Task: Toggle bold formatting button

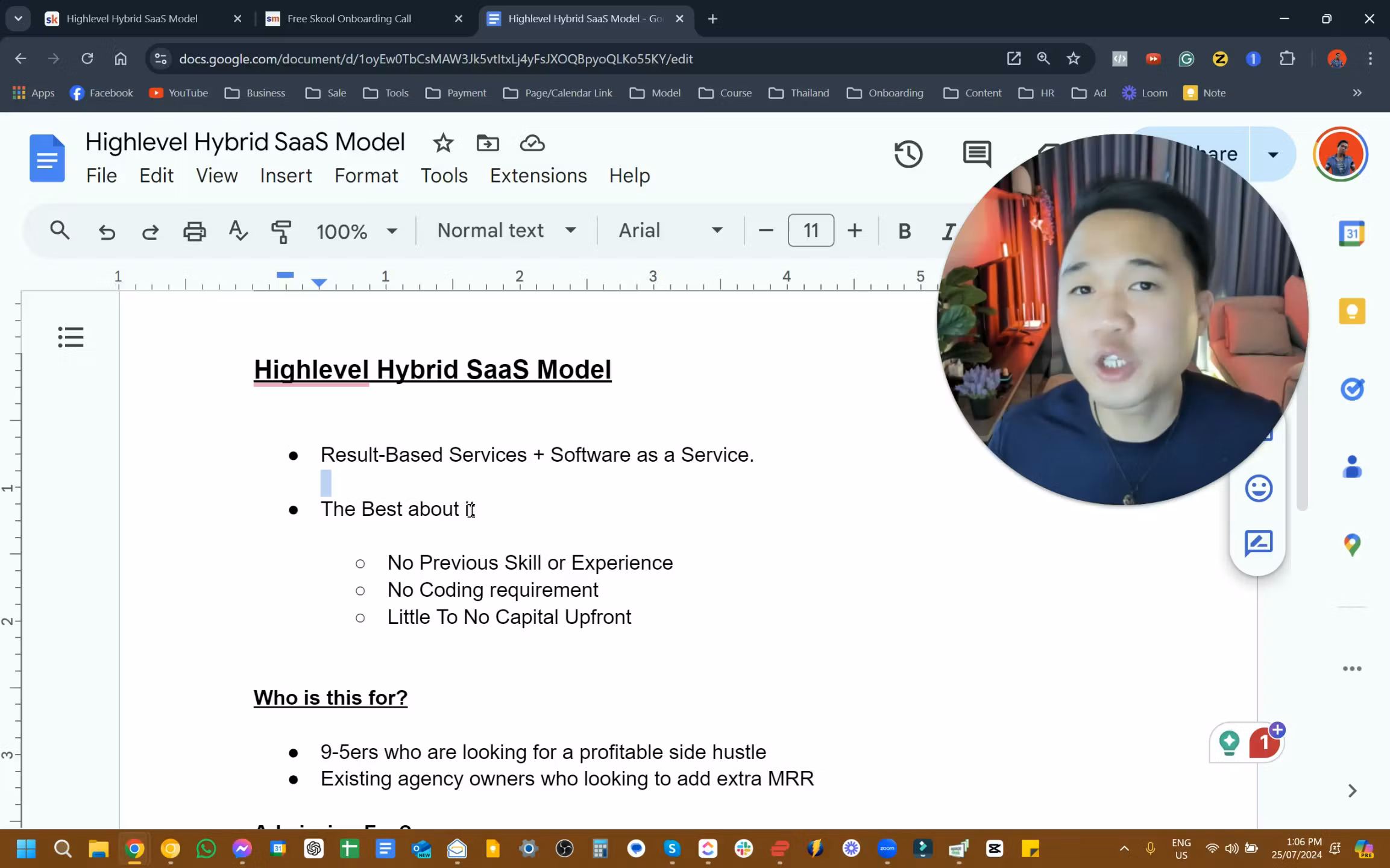Action: 904,231
